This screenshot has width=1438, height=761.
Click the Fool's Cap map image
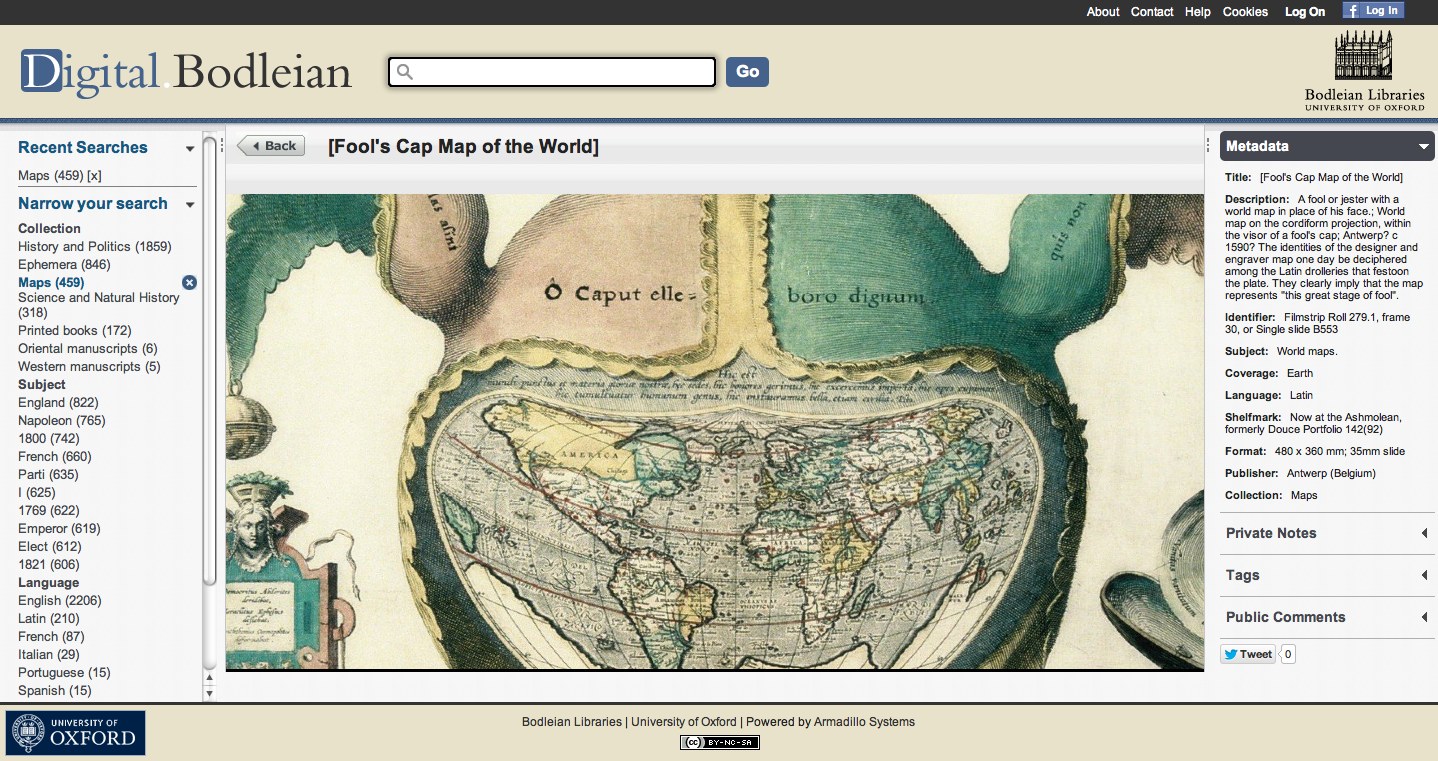[x=715, y=431]
